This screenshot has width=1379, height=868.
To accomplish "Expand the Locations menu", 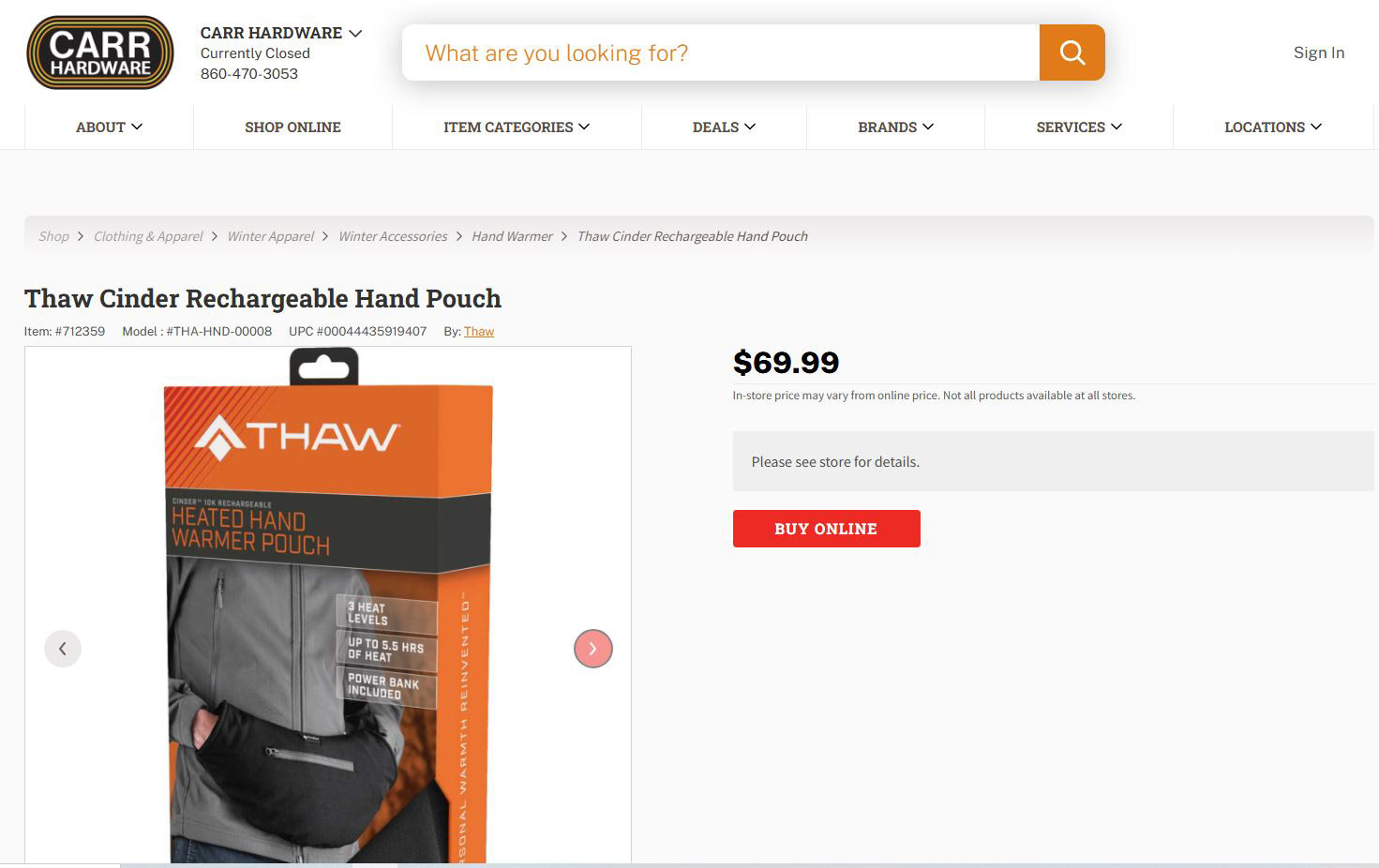I will coord(1273,127).
